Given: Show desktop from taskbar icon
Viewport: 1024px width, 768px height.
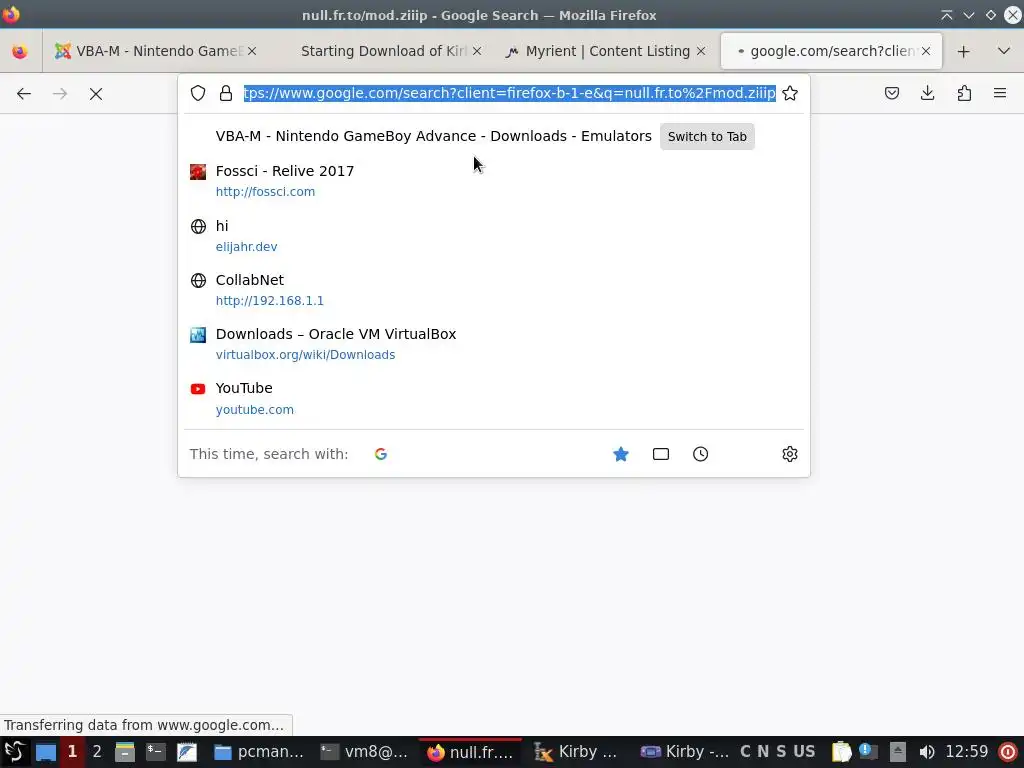Looking at the screenshot, I should point(46,752).
